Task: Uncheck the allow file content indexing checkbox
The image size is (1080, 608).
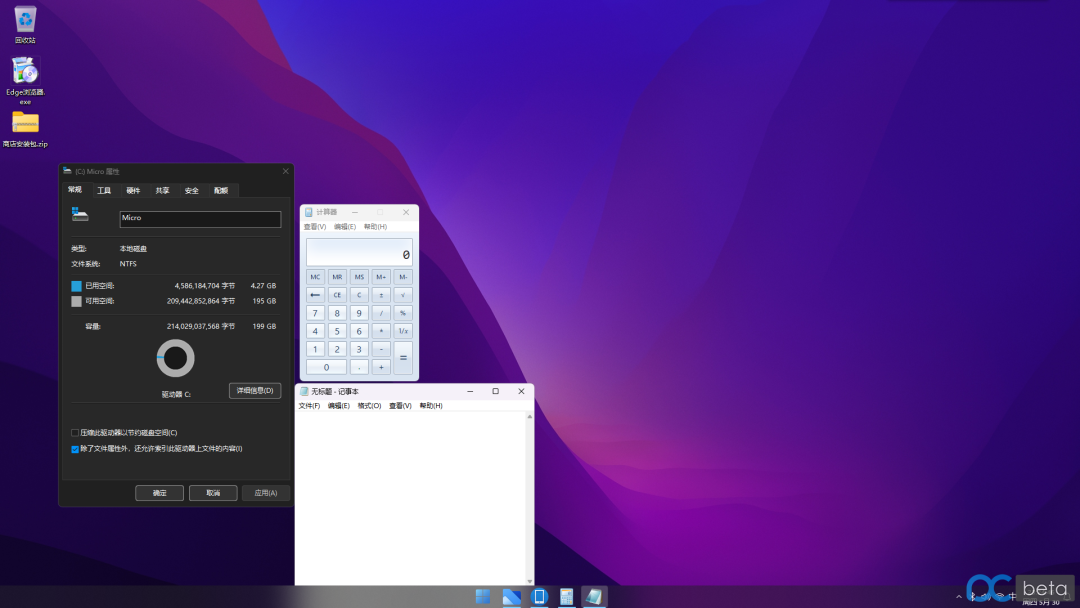Action: point(75,449)
